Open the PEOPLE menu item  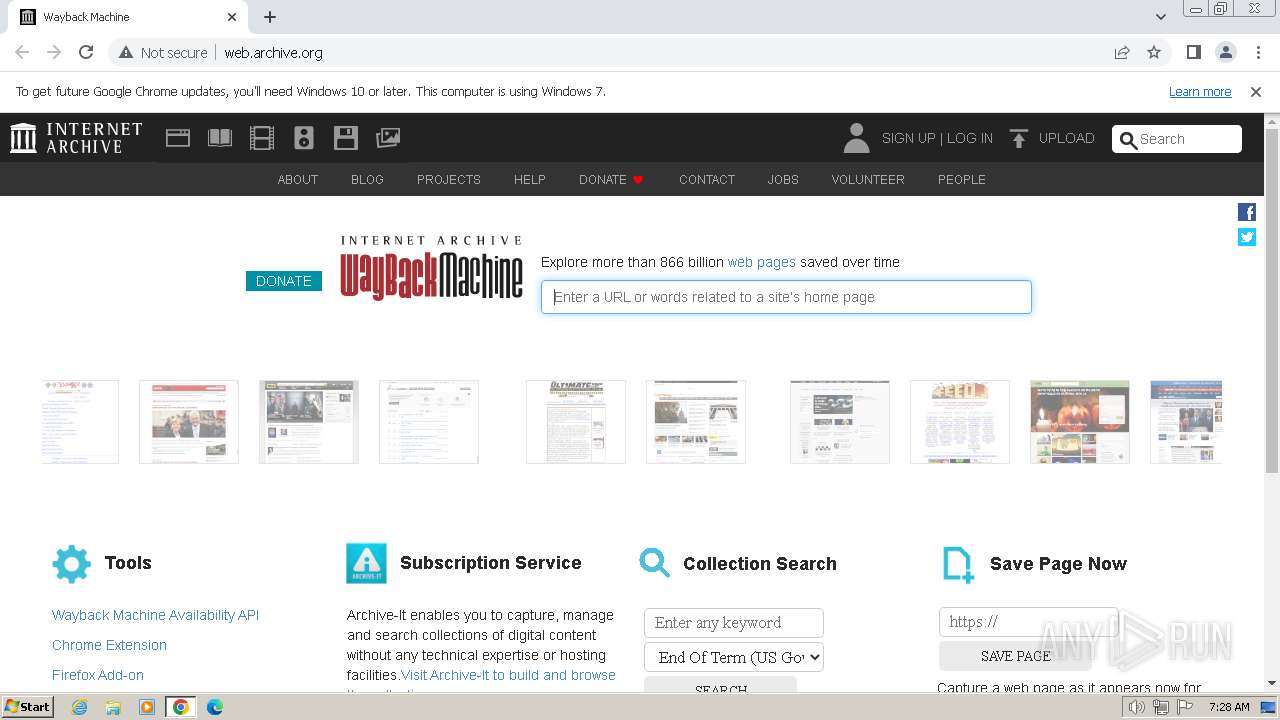(962, 179)
